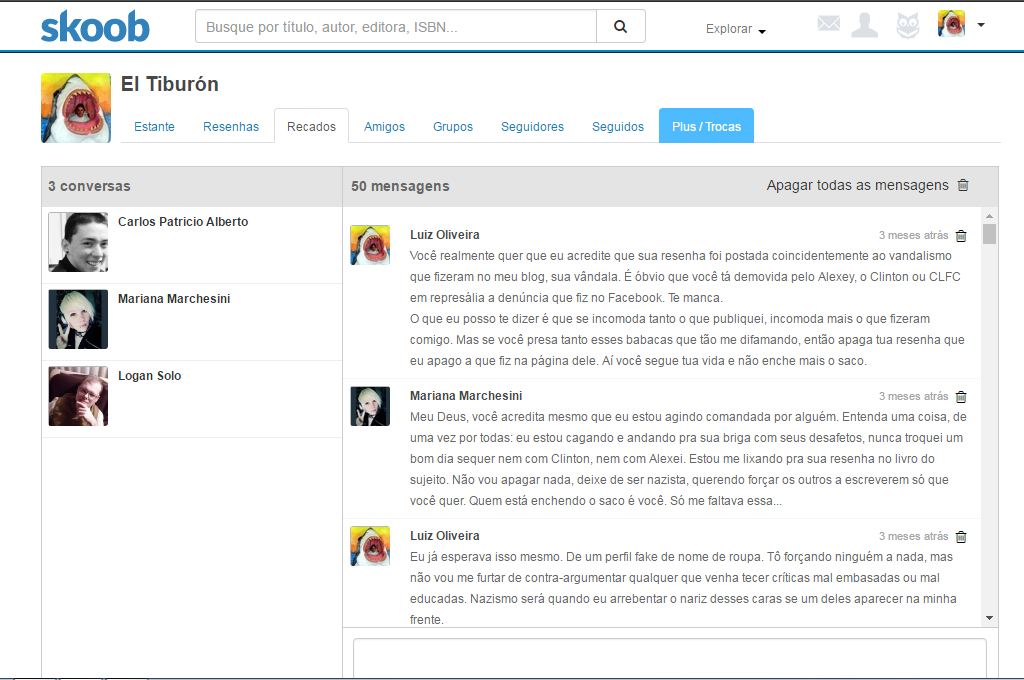Click shark avatar beside first message
The image size is (1024, 680).
coord(370,245)
